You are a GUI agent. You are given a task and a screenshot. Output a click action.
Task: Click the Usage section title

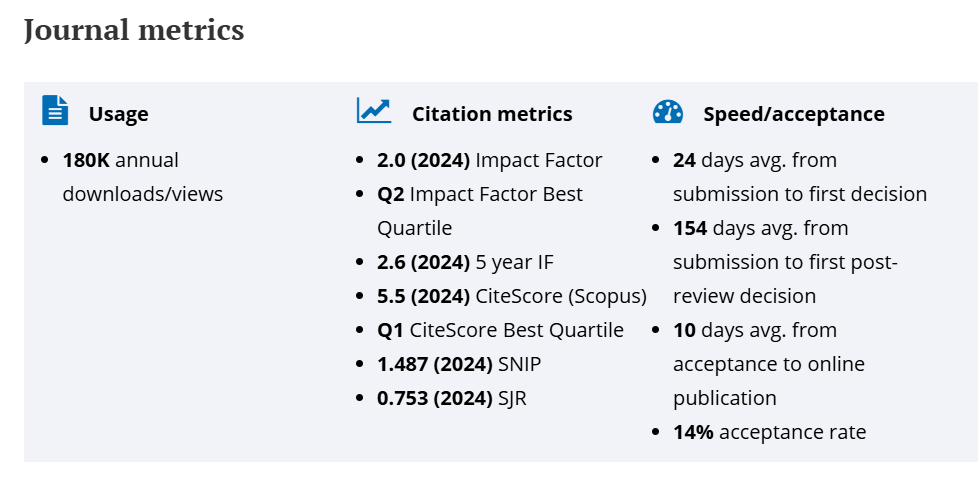(x=118, y=114)
